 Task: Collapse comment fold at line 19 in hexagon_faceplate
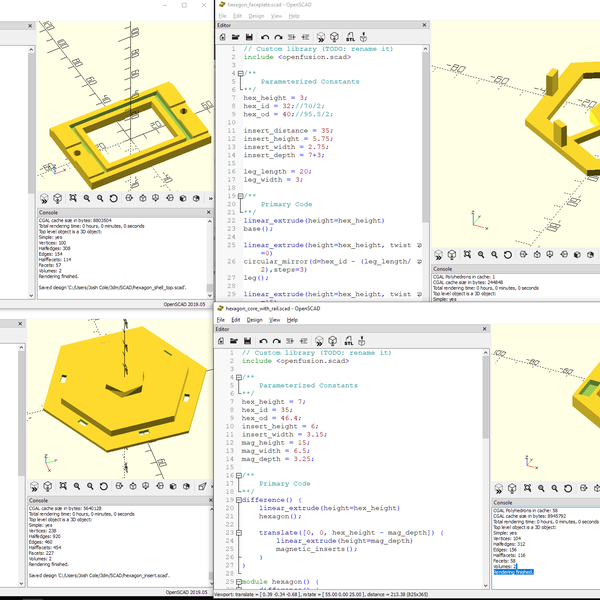tap(240, 196)
